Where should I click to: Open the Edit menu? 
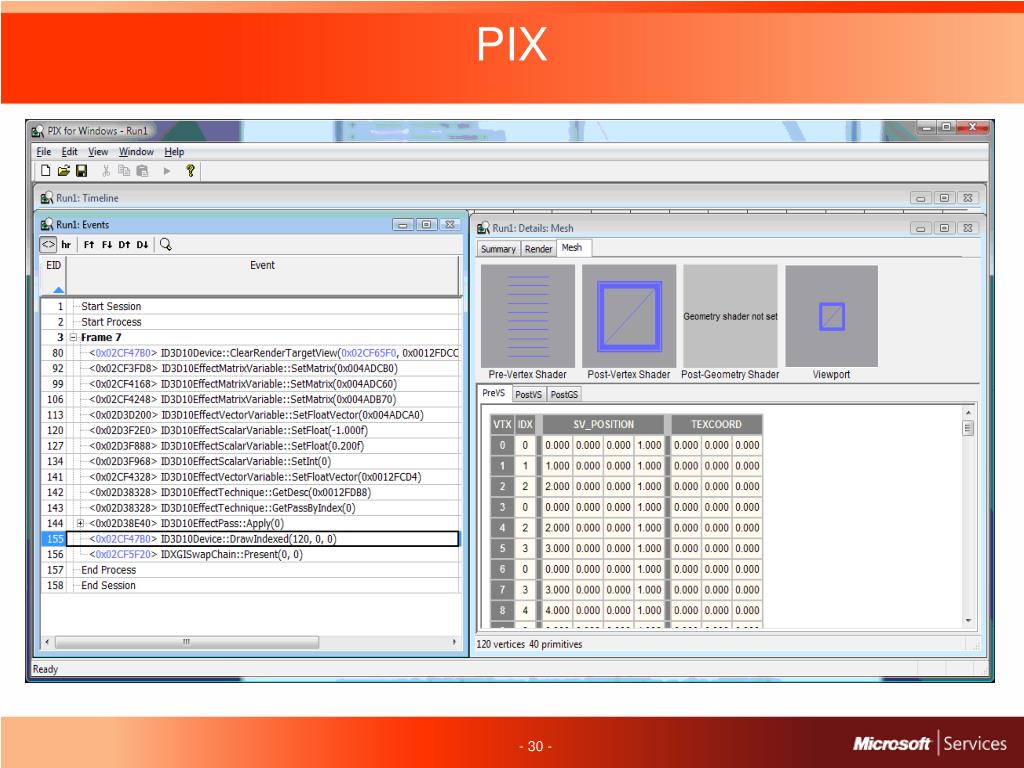(69, 152)
